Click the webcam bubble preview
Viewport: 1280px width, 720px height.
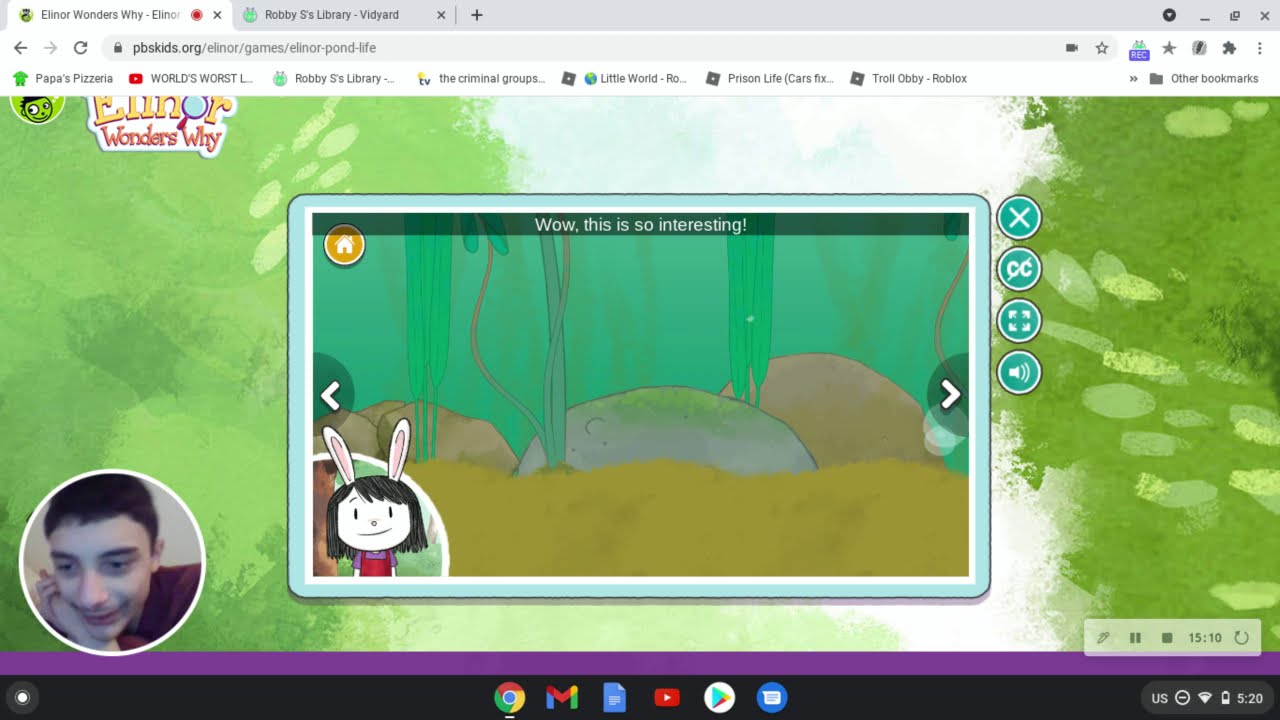(x=112, y=563)
